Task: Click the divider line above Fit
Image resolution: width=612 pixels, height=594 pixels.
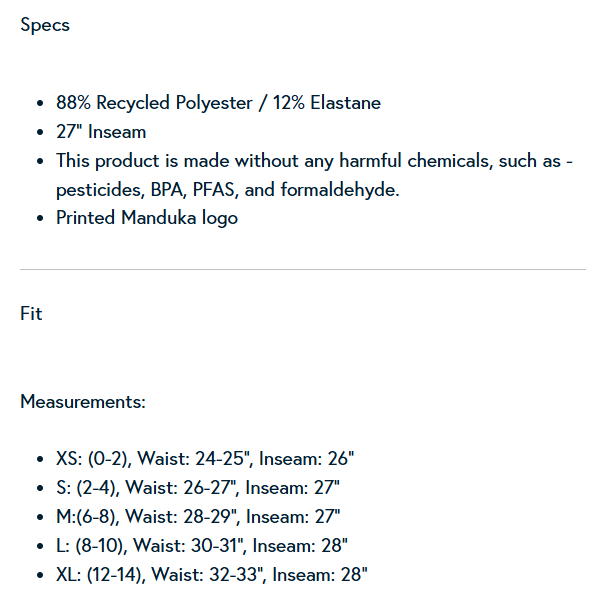Action: pos(303,269)
